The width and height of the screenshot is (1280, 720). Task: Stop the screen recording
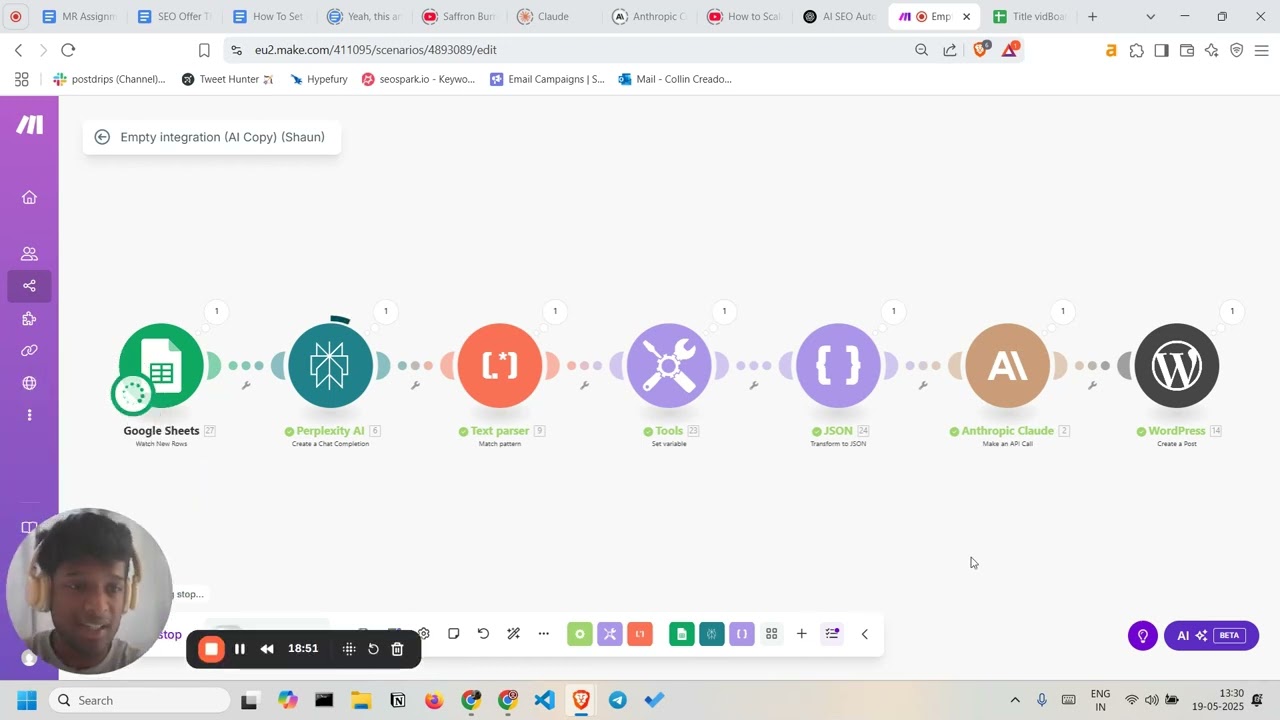211,649
